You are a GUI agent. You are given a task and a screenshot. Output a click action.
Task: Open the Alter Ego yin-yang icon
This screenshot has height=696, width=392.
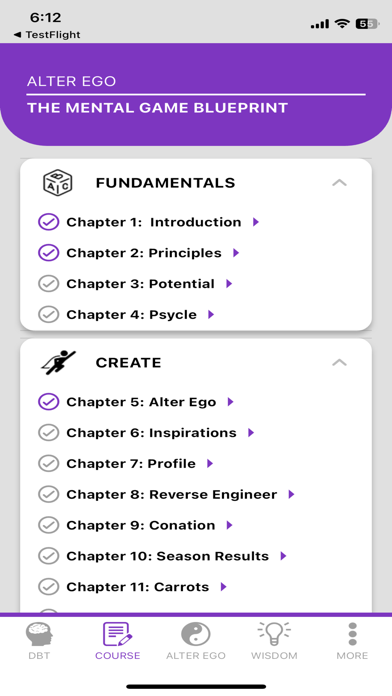coord(195,634)
